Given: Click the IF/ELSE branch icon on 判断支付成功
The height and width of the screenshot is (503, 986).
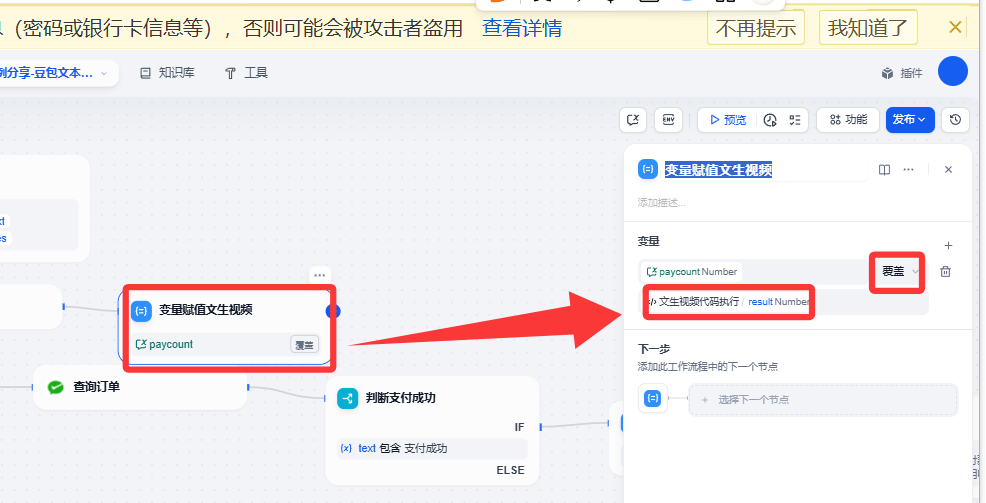Looking at the screenshot, I should (347, 398).
